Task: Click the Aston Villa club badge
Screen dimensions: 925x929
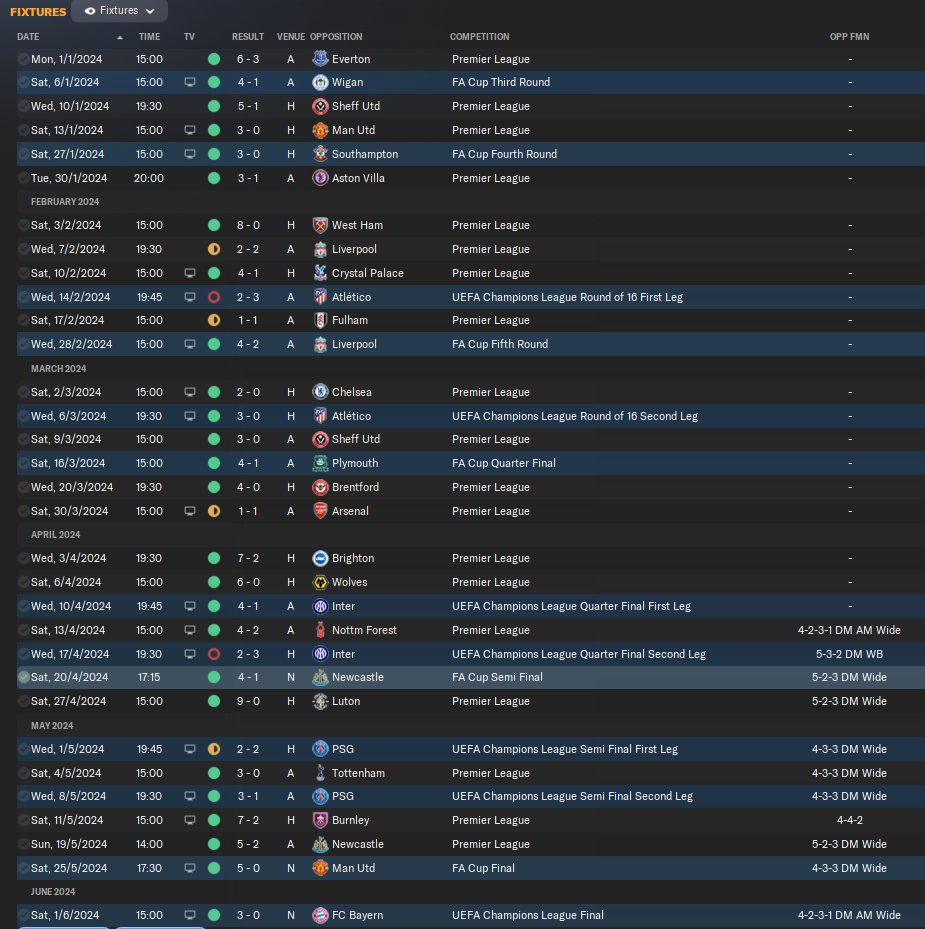Action: pos(320,178)
